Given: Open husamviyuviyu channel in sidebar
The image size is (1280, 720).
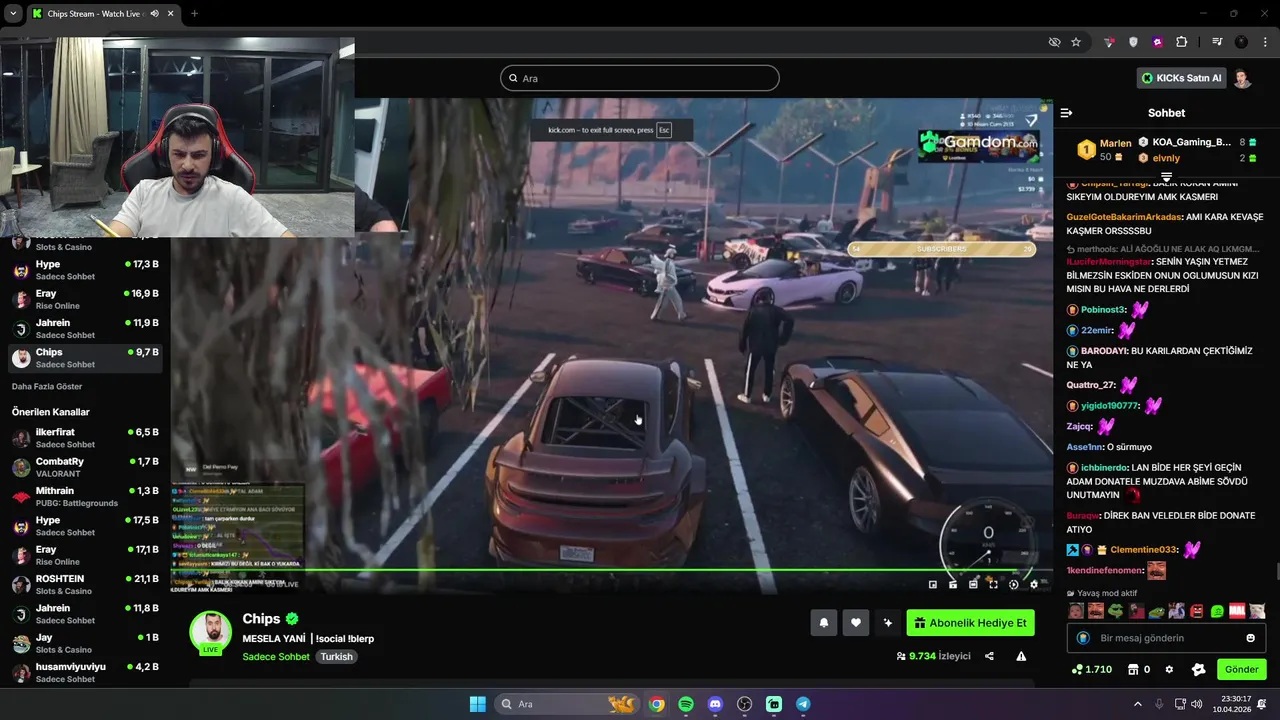Looking at the screenshot, I should [85, 672].
